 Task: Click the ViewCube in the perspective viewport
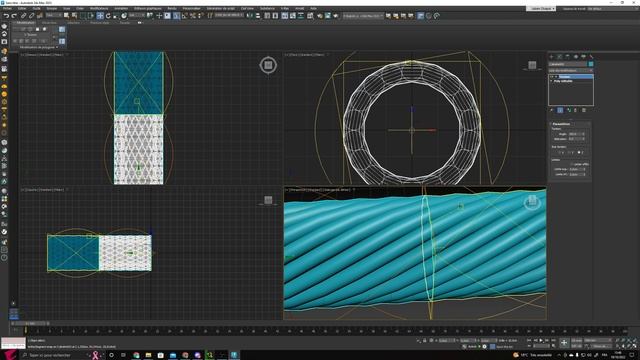pos(532,201)
